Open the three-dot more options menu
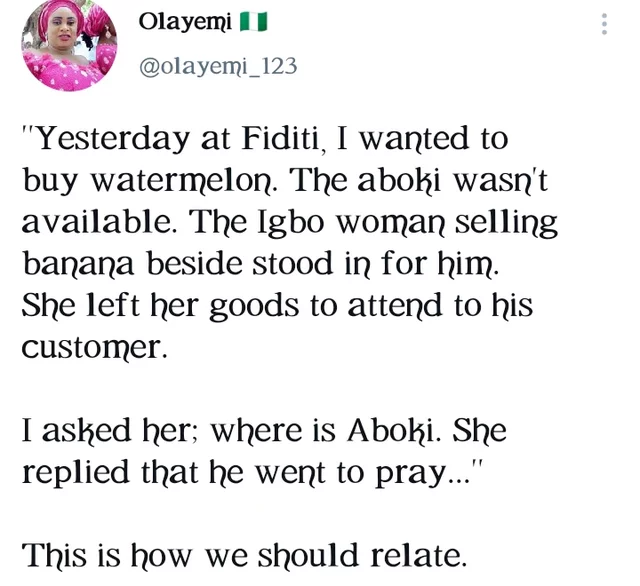Image resolution: width=640 pixels, height=586 pixels. 604,24
